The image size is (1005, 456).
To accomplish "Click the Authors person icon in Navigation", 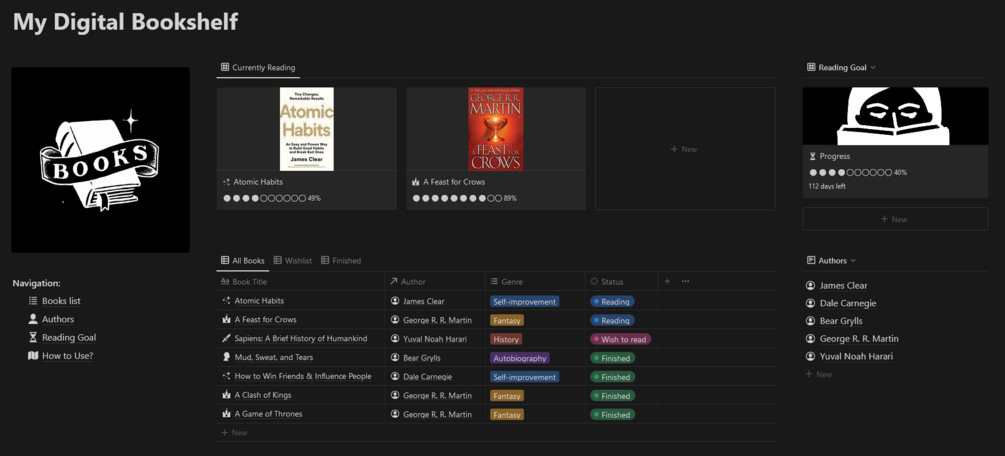I will [33, 319].
